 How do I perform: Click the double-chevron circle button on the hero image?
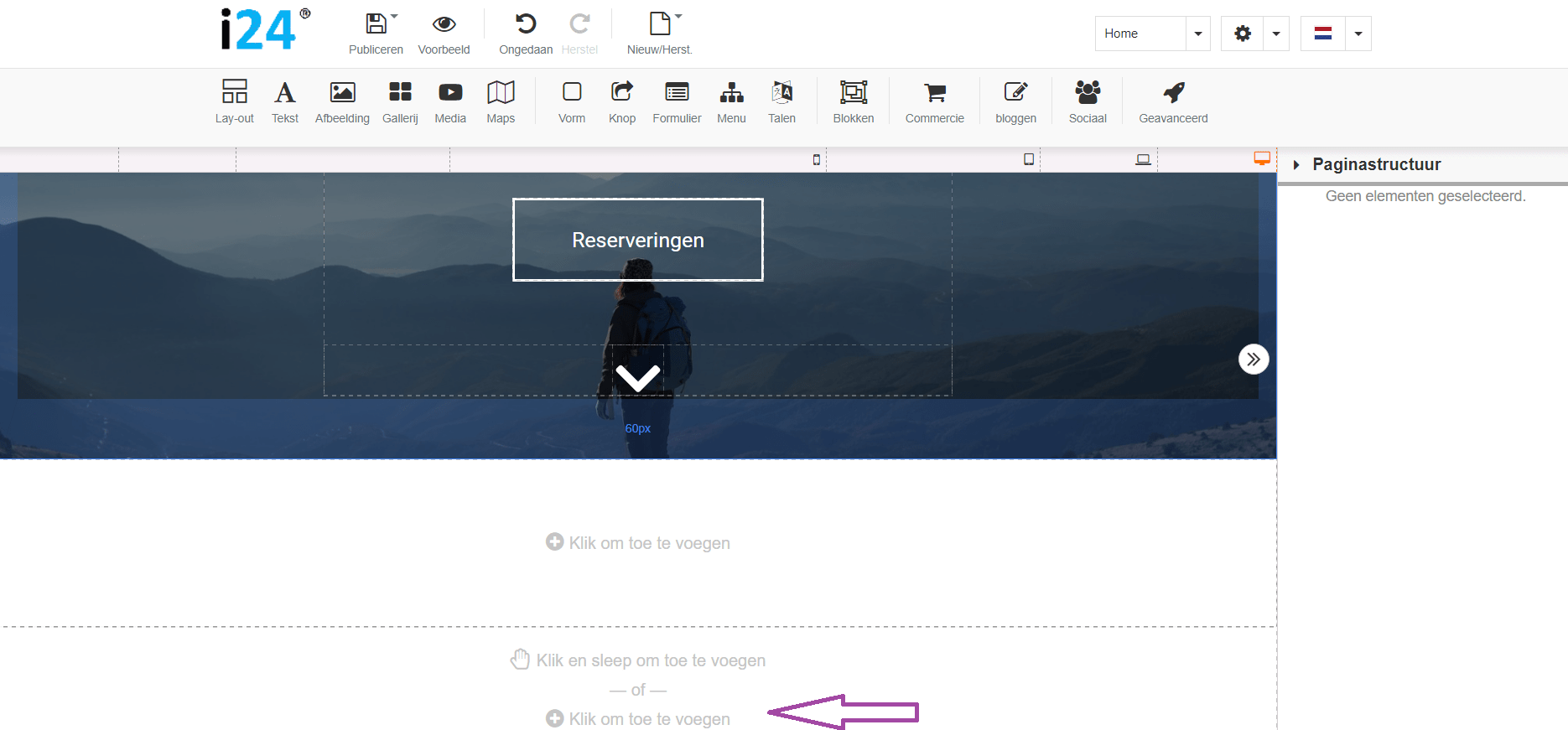point(1254,360)
